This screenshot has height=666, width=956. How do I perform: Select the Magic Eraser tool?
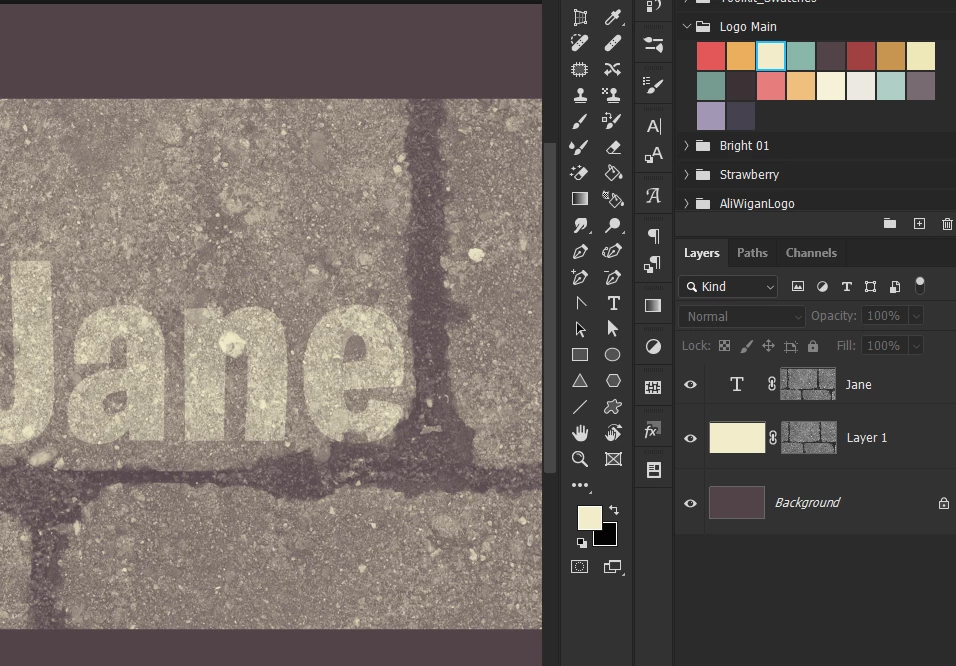coord(579,173)
